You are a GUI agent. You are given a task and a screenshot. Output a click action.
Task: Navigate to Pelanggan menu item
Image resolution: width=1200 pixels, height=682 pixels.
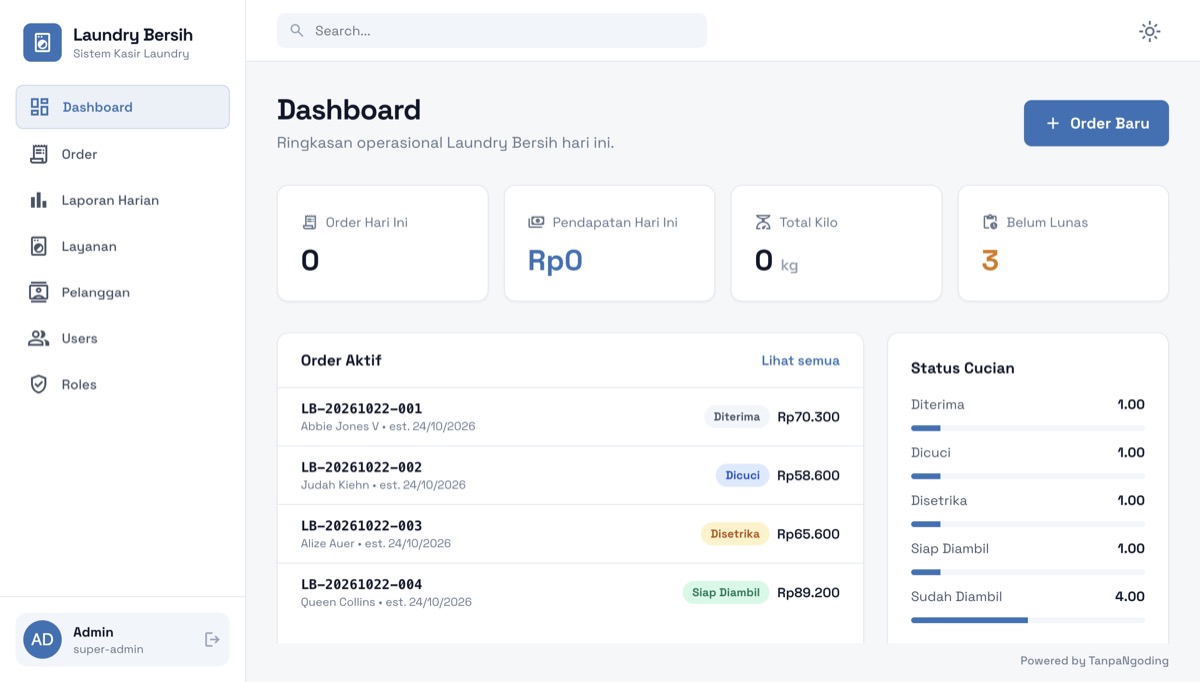(123, 292)
